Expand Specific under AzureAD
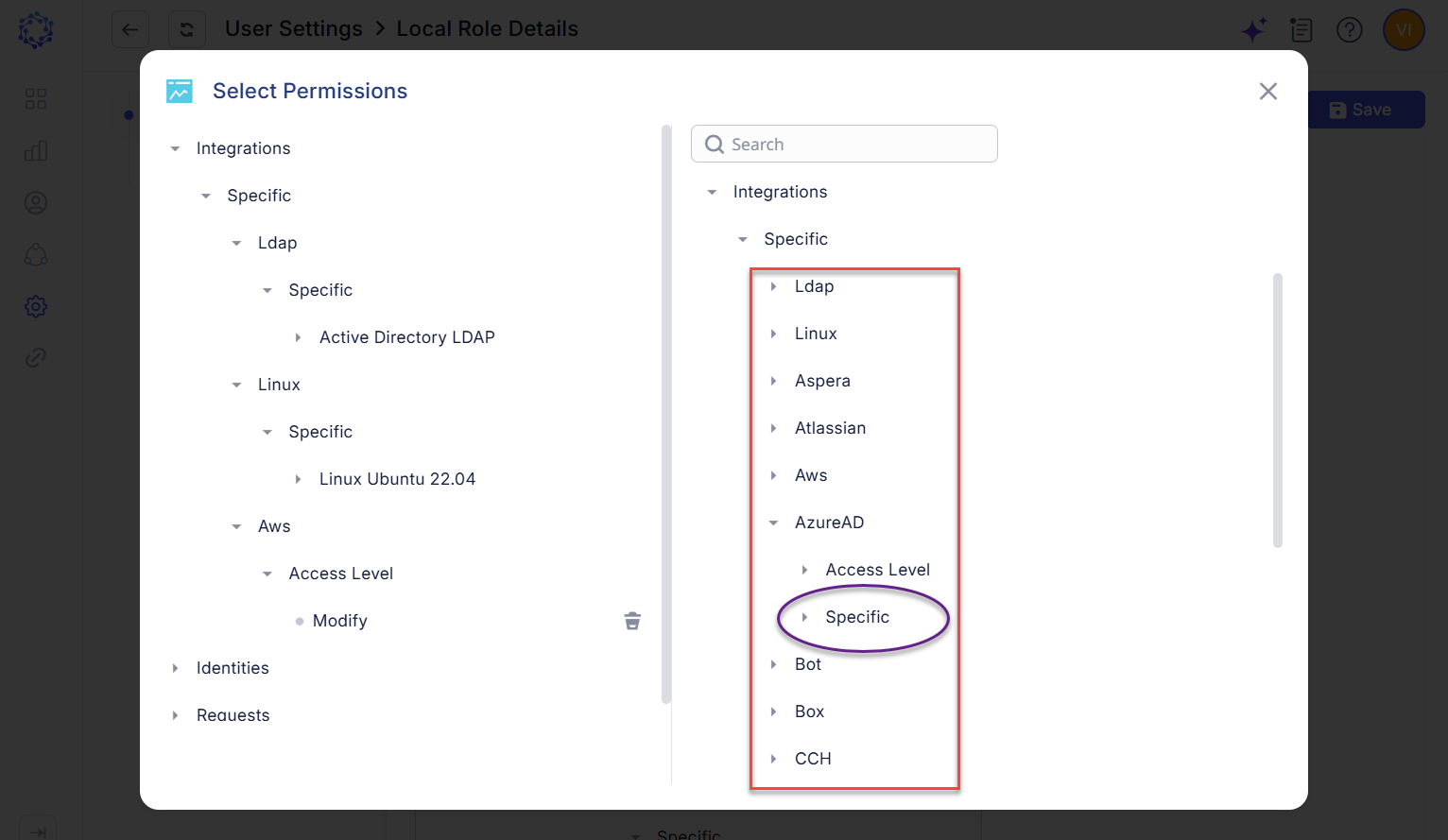Viewport: 1448px width, 840px height. coord(804,617)
